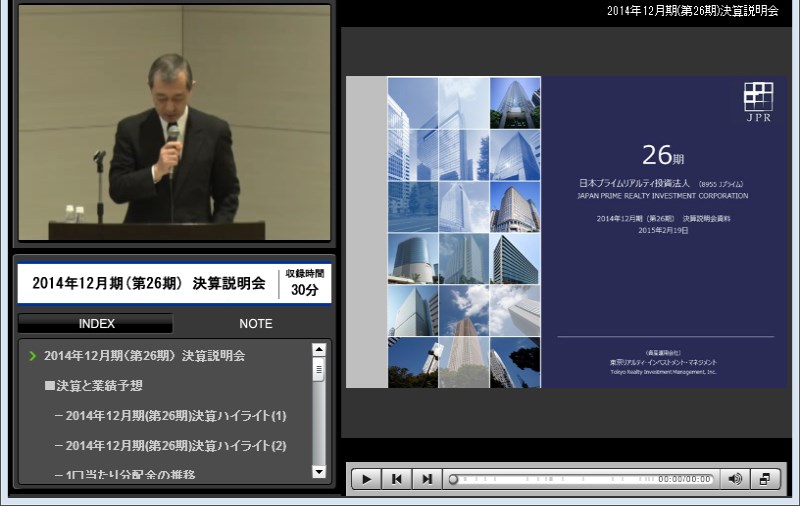The width and height of the screenshot is (800, 506).
Task: Click the index list scroll down arrow
Action: click(319, 472)
